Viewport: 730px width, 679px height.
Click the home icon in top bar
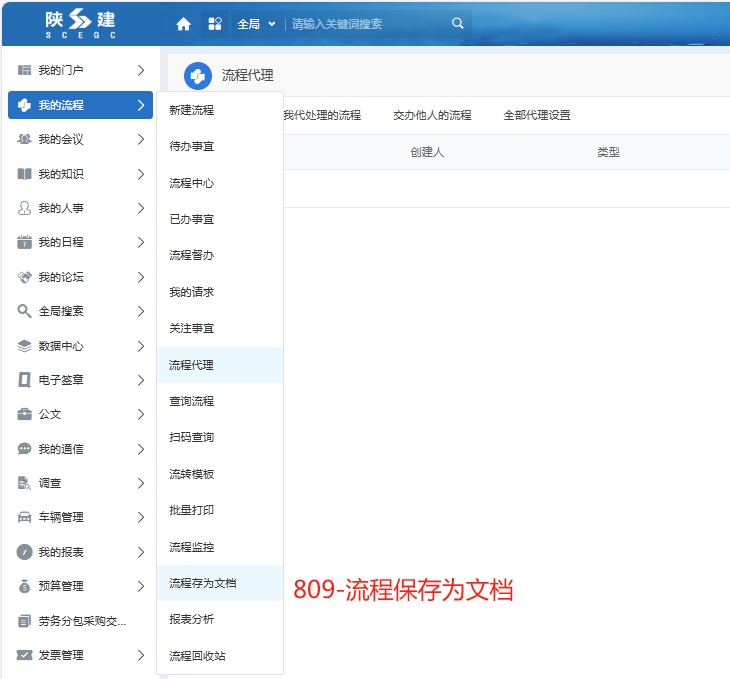(x=183, y=24)
